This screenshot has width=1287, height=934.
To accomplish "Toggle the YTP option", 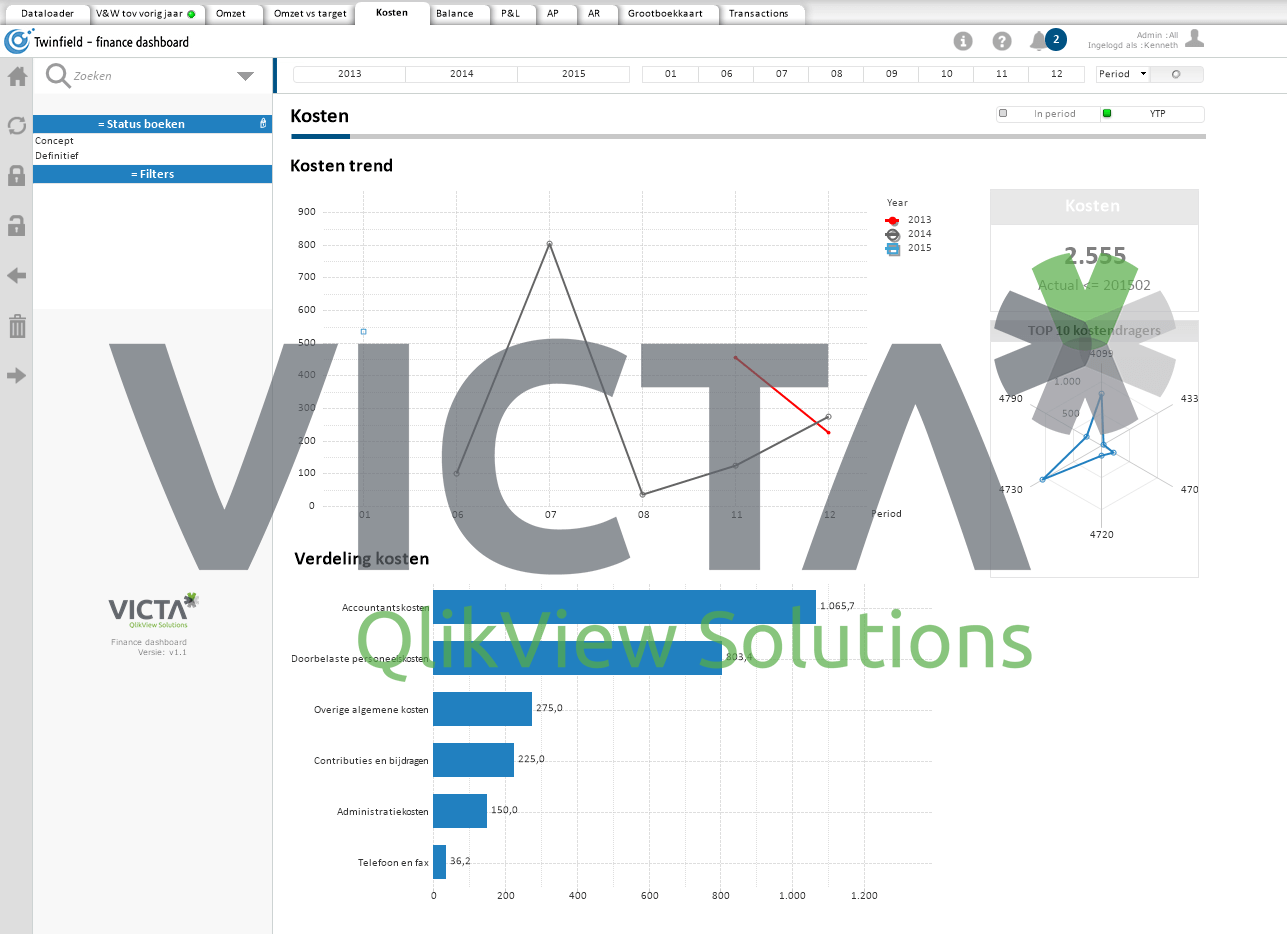I will 1152,114.
